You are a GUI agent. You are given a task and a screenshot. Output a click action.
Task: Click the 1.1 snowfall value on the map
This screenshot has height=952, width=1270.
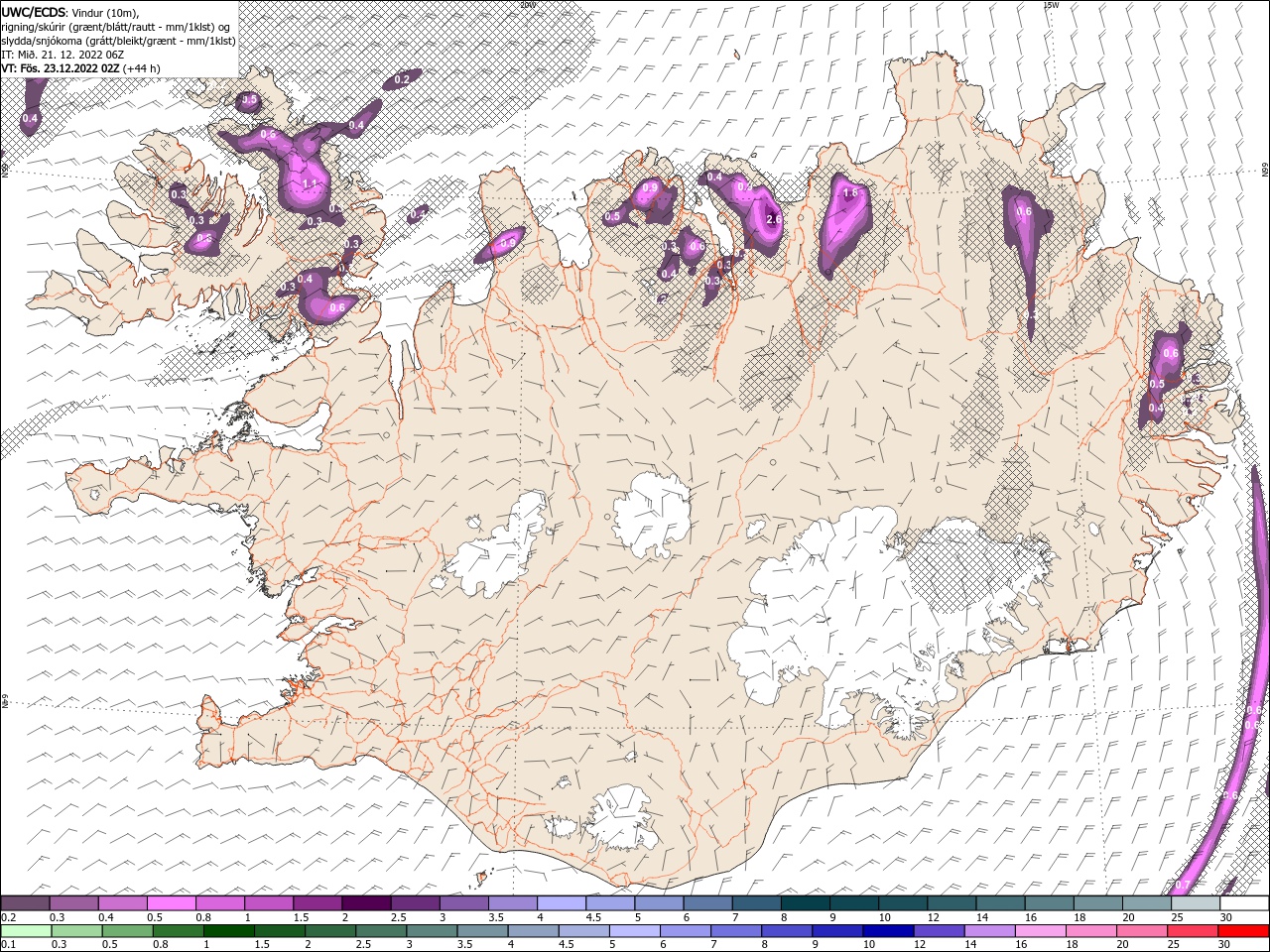click(x=310, y=184)
